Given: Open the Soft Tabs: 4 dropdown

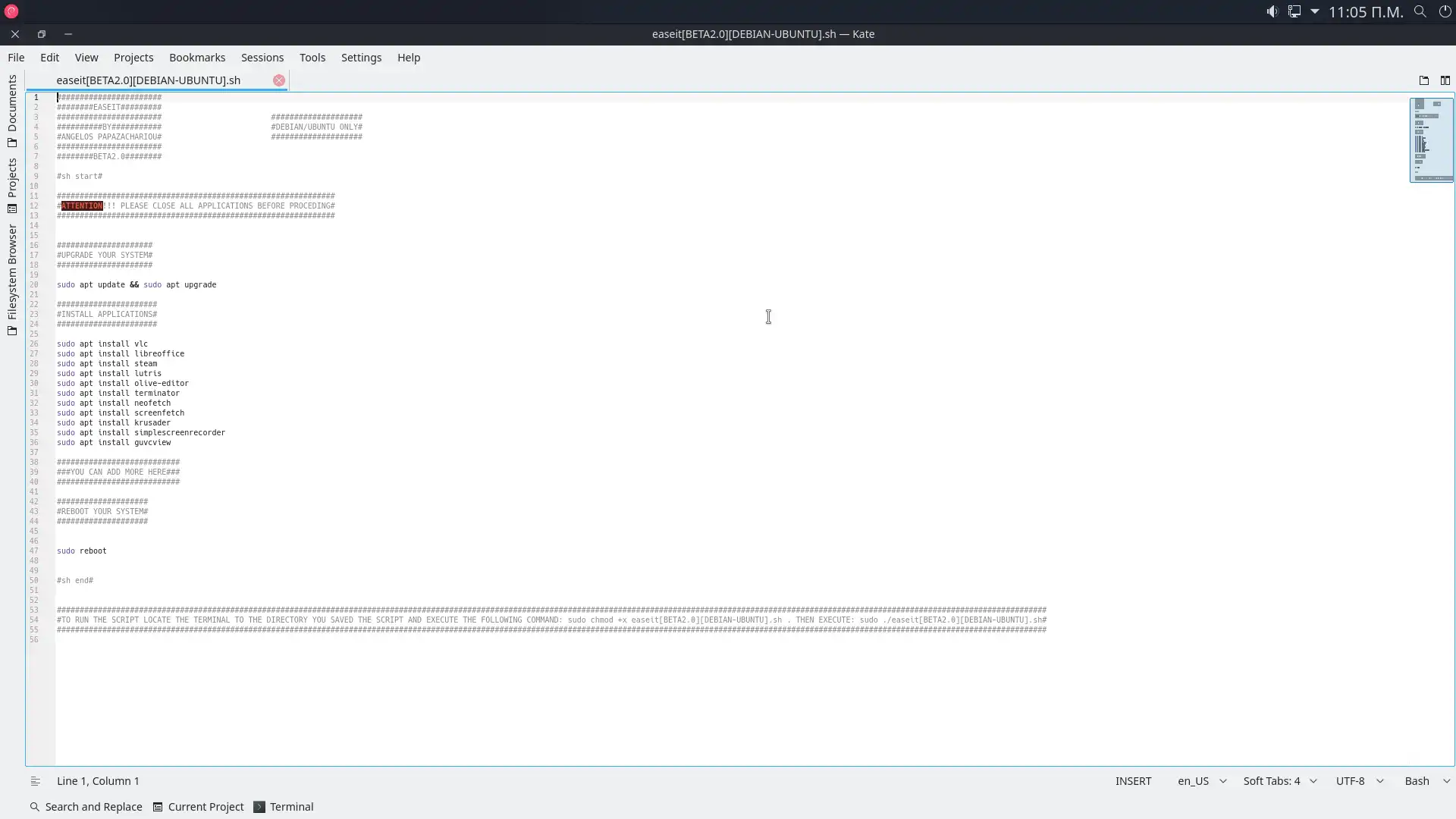Looking at the screenshot, I should tap(1279, 781).
